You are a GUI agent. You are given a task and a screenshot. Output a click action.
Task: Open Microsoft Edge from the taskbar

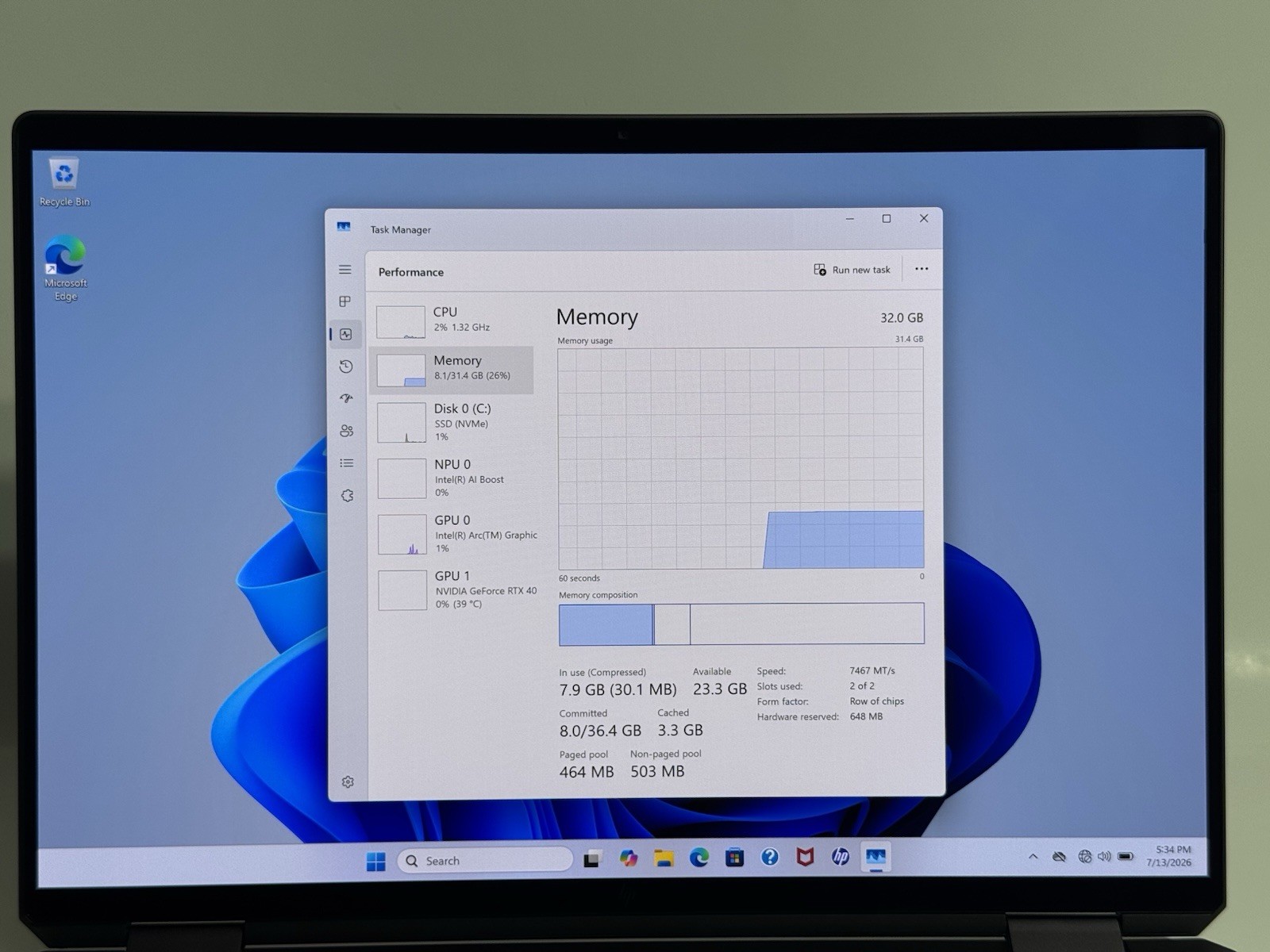coord(699,858)
